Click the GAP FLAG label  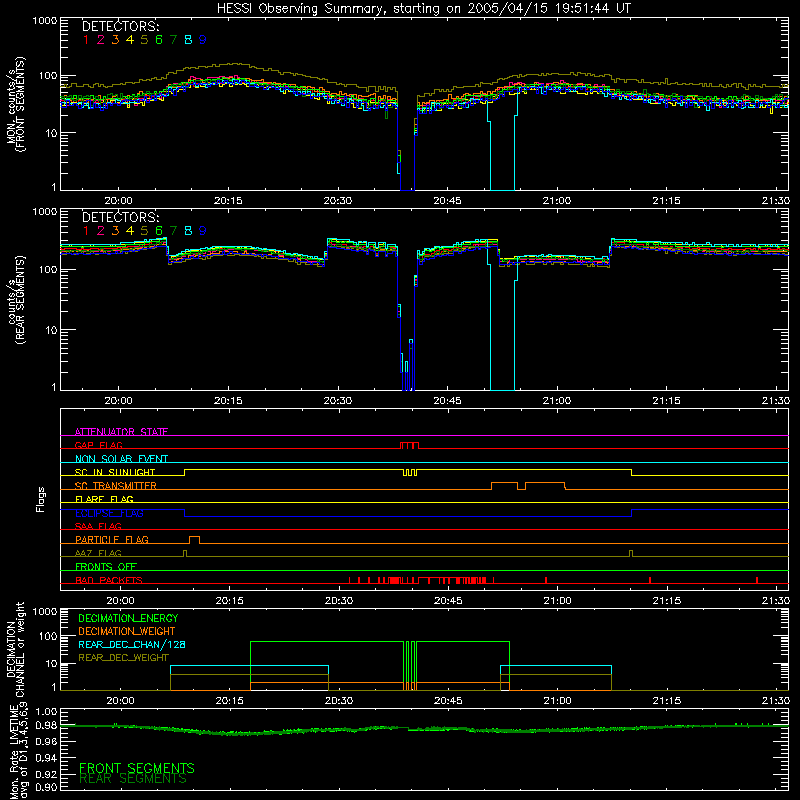click(98, 445)
